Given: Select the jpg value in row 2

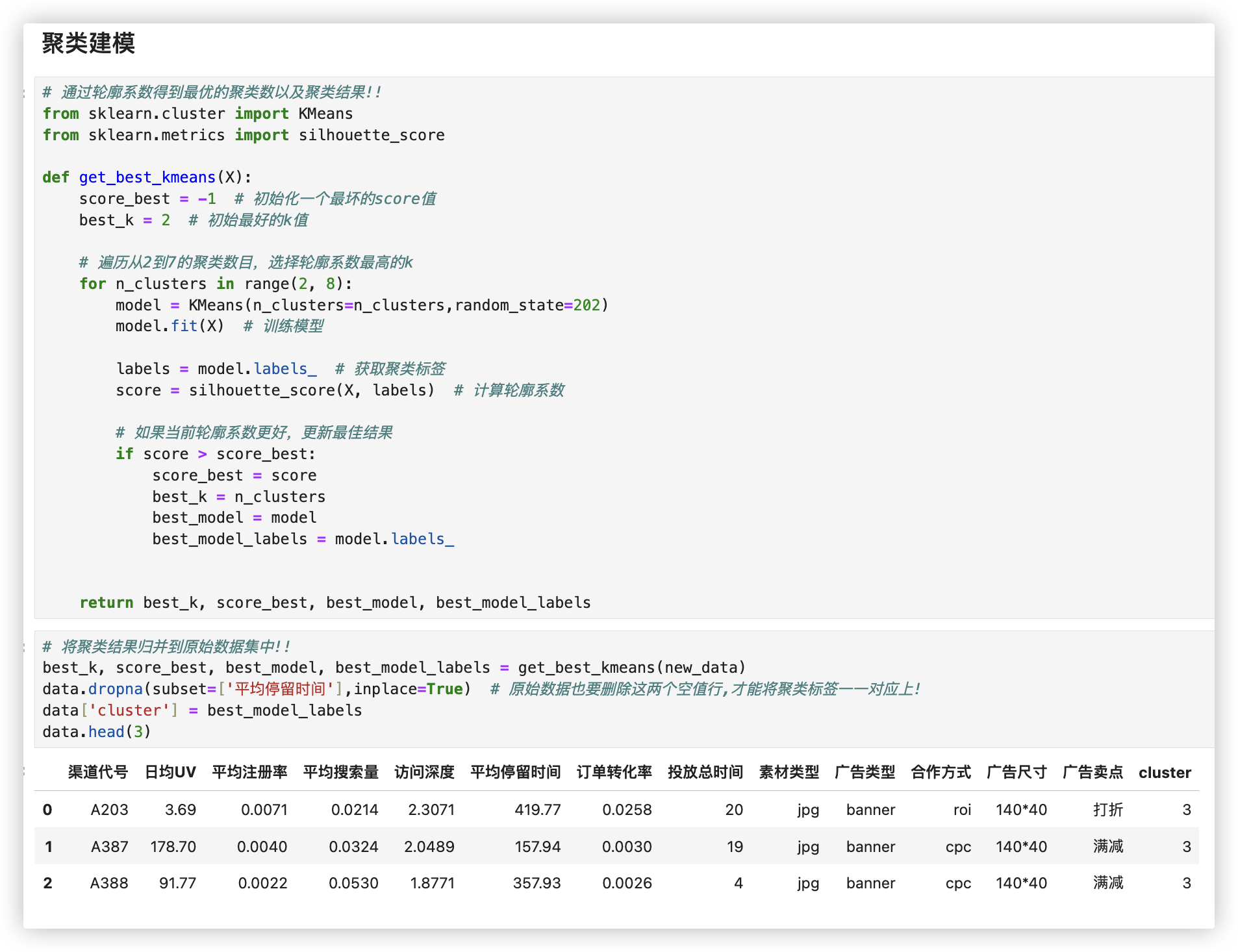Looking at the screenshot, I should (807, 883).
